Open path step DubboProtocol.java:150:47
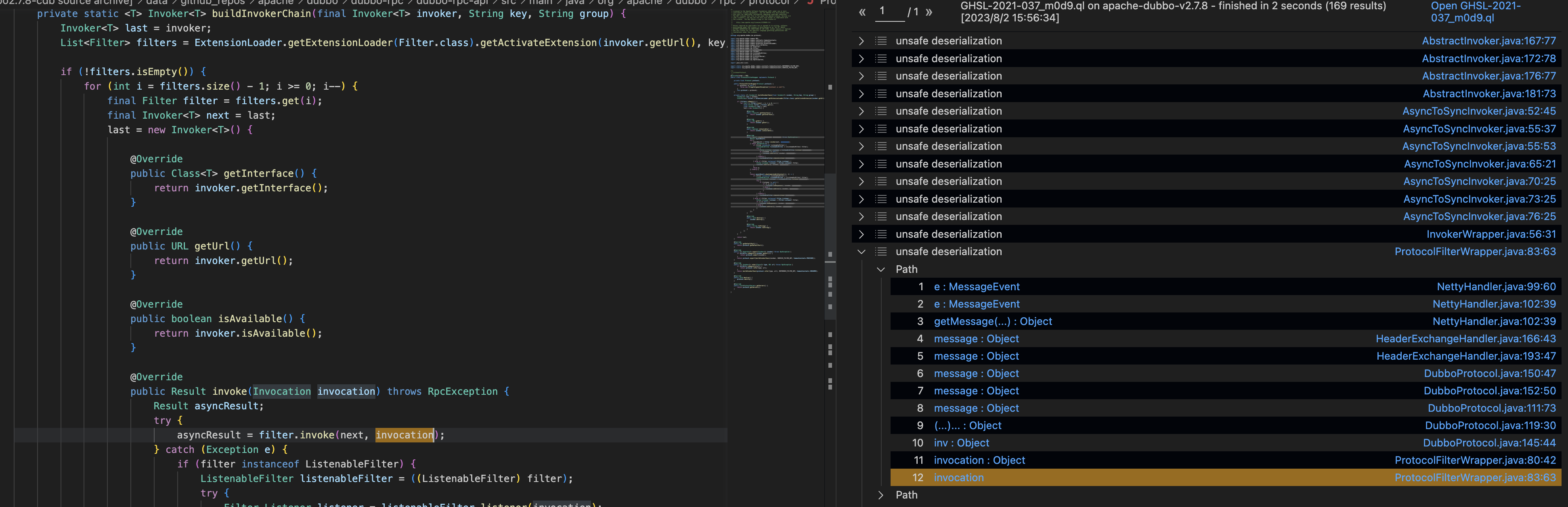 click(1489, 374)
